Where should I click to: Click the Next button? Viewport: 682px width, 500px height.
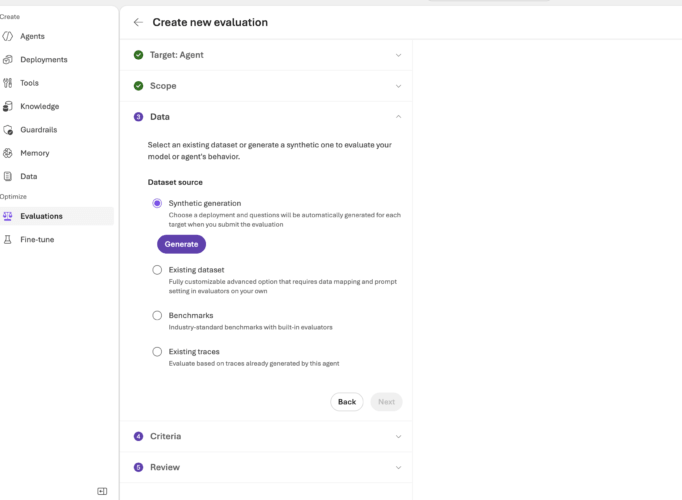tap(386, 402)
